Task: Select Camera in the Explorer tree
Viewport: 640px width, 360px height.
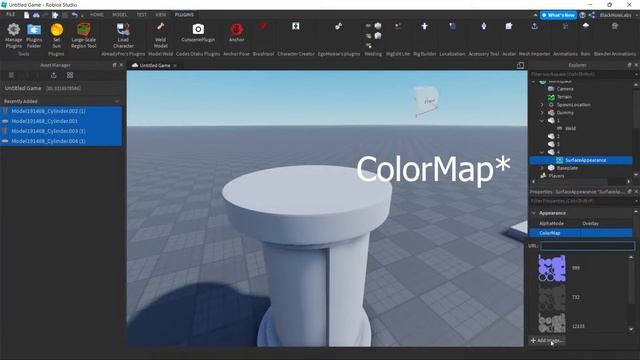Action: pyautogui.click(x=565, y=89)
